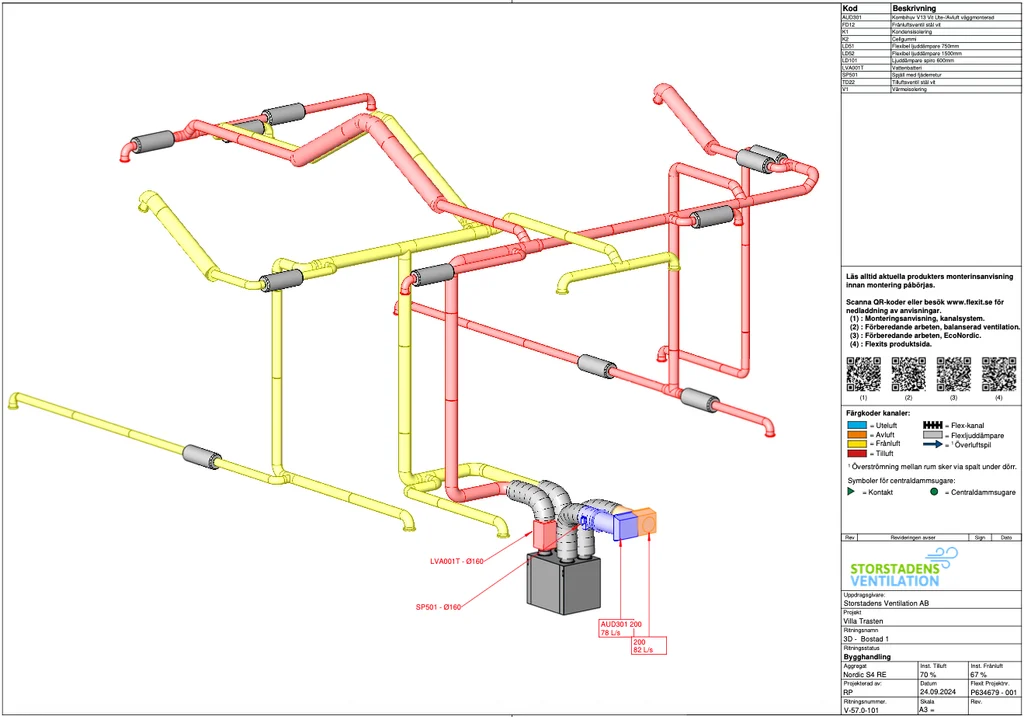This screenshot has width=1024, height=717.
Task: Click the Överluftspil arrow symbol
Action: coord(933,444)
